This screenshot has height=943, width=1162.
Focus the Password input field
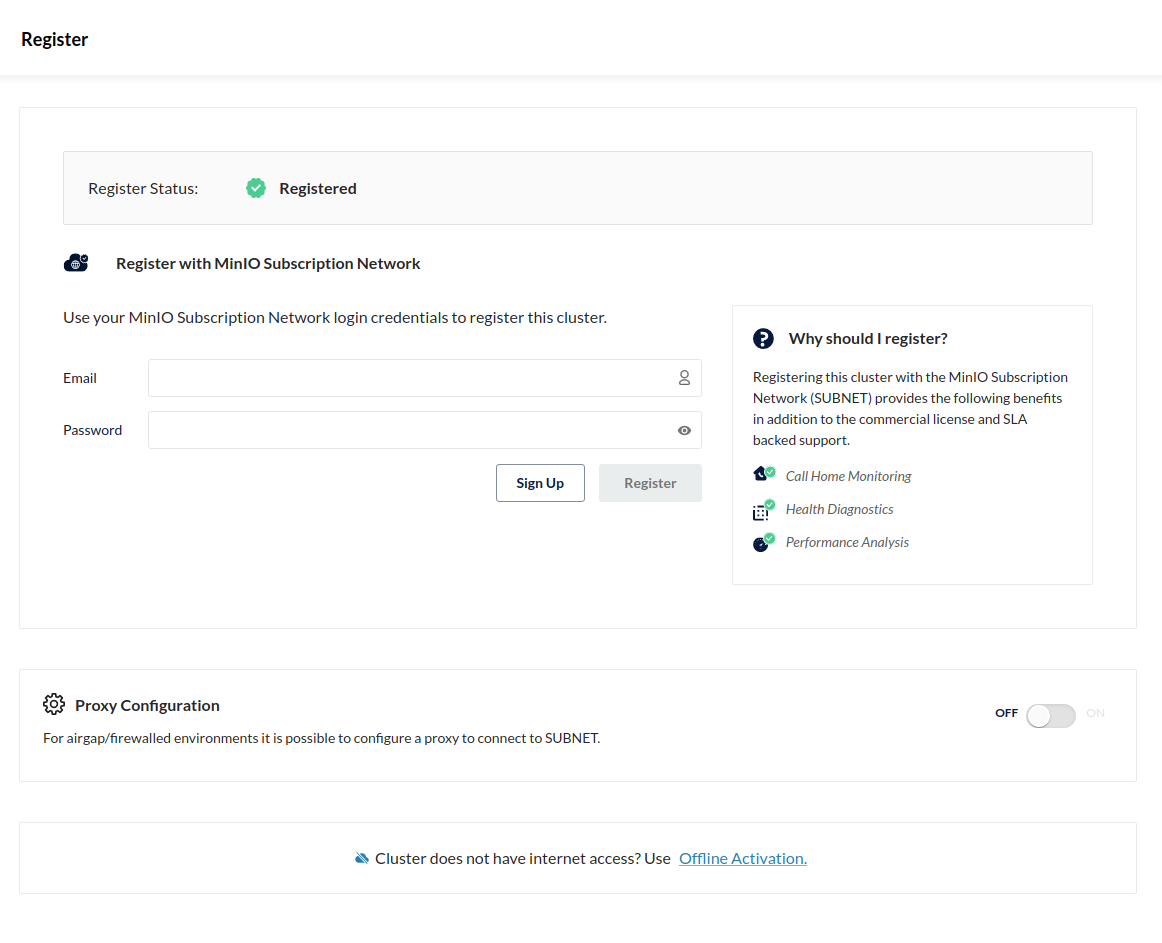(425, 430)
